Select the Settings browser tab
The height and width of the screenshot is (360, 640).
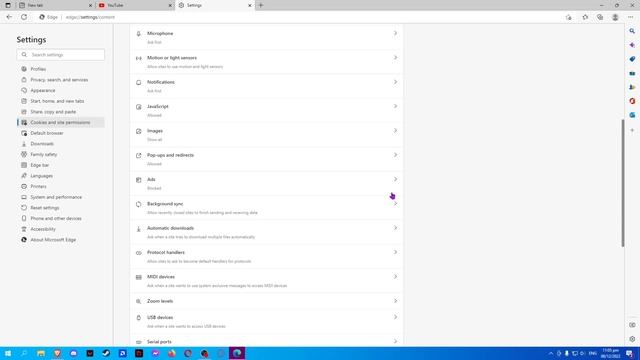(x=215, y=5)
